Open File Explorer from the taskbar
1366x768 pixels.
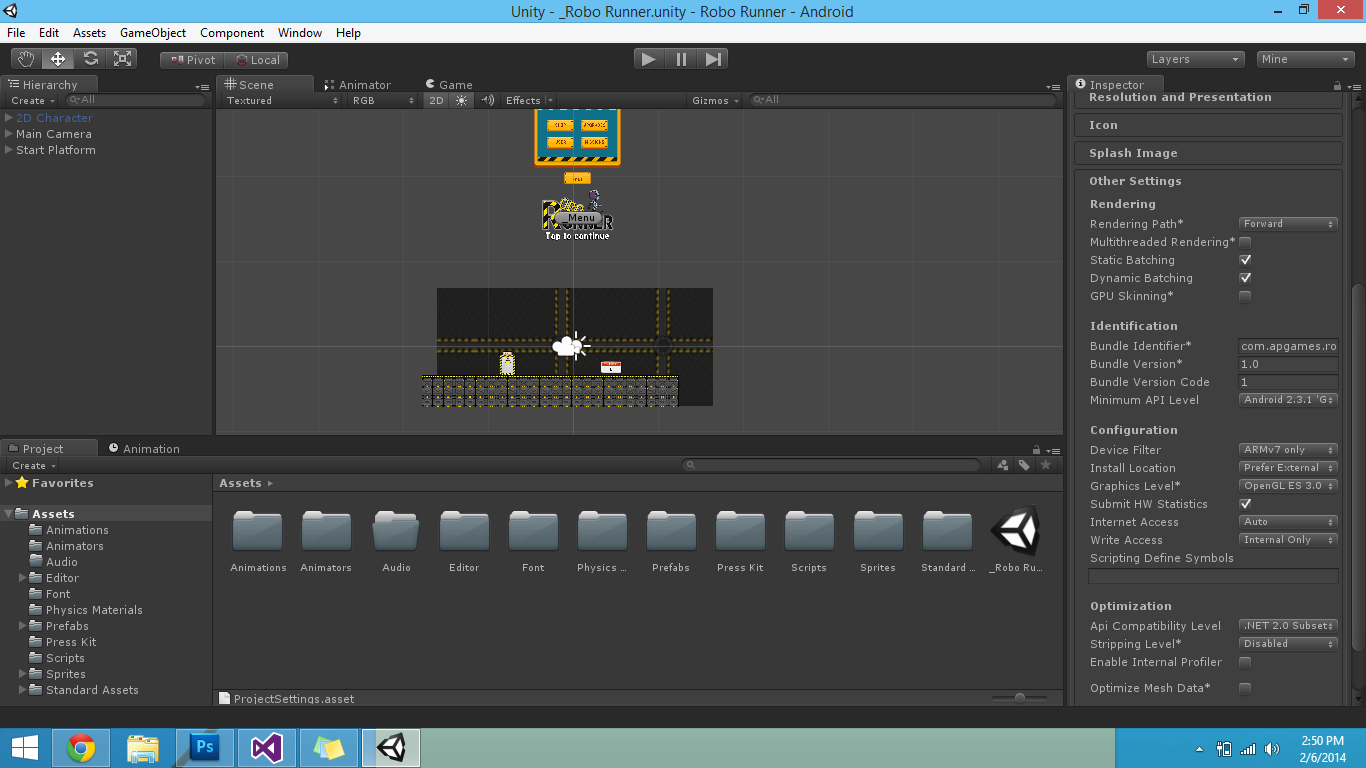tap(143, 748)
